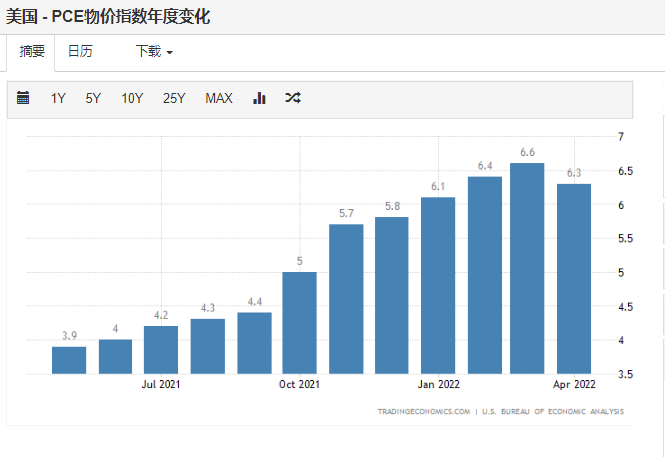
Task: Click the bar labeled 4.4
Action: [254, 343]
